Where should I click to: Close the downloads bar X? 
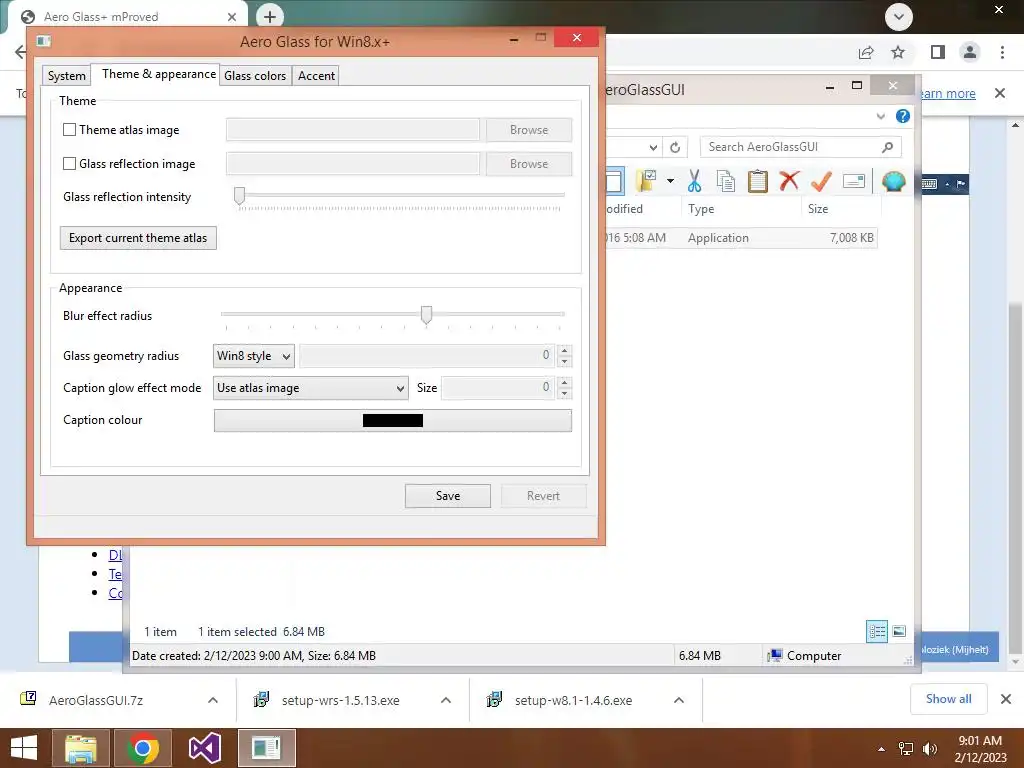(x=1006, y=699)
